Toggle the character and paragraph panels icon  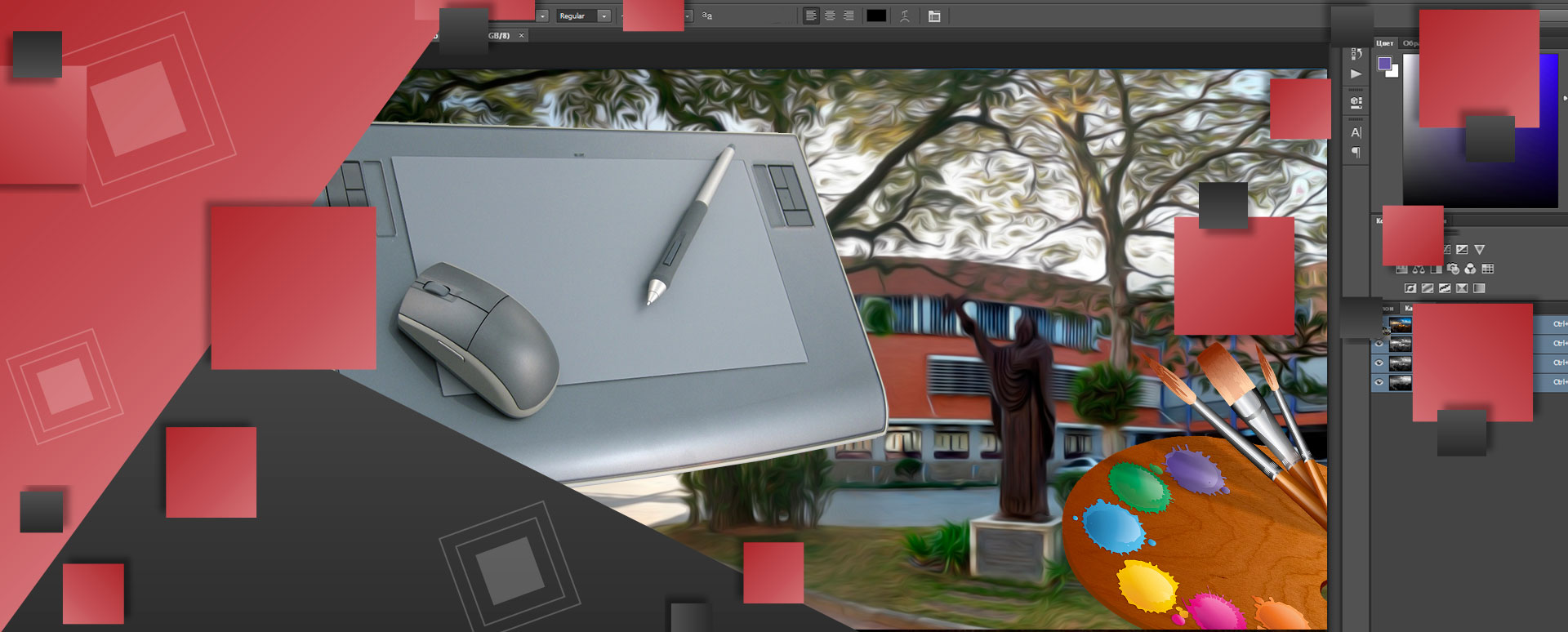click(934, 16)
